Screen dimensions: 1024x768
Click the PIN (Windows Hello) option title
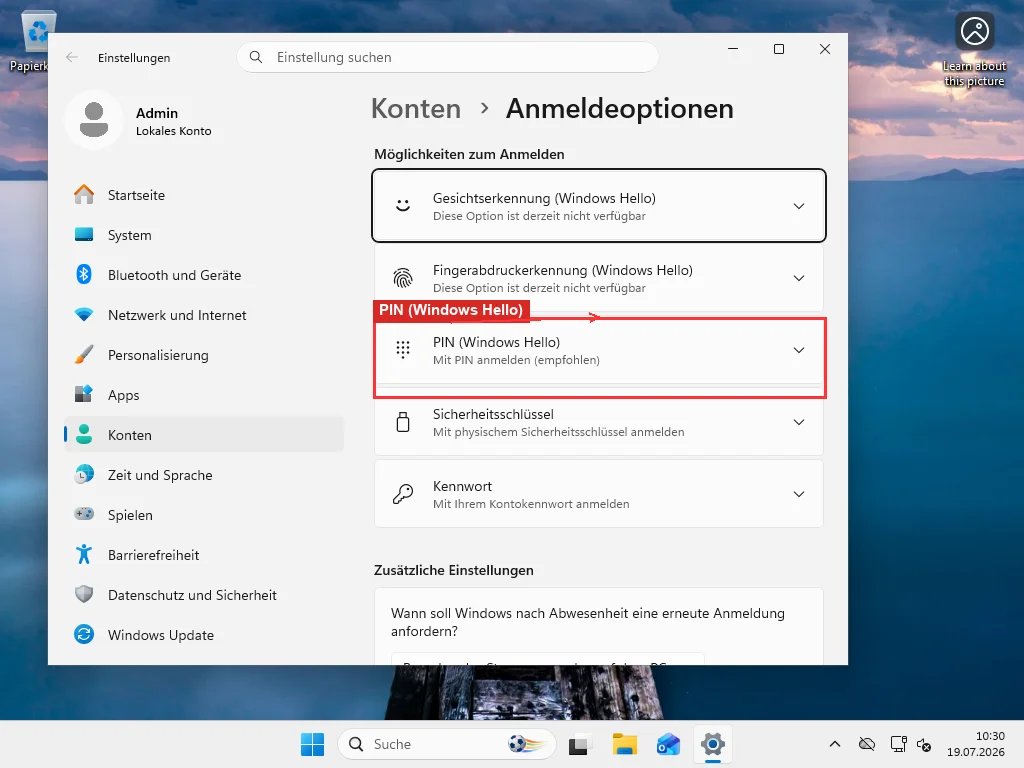click(496, 342)
